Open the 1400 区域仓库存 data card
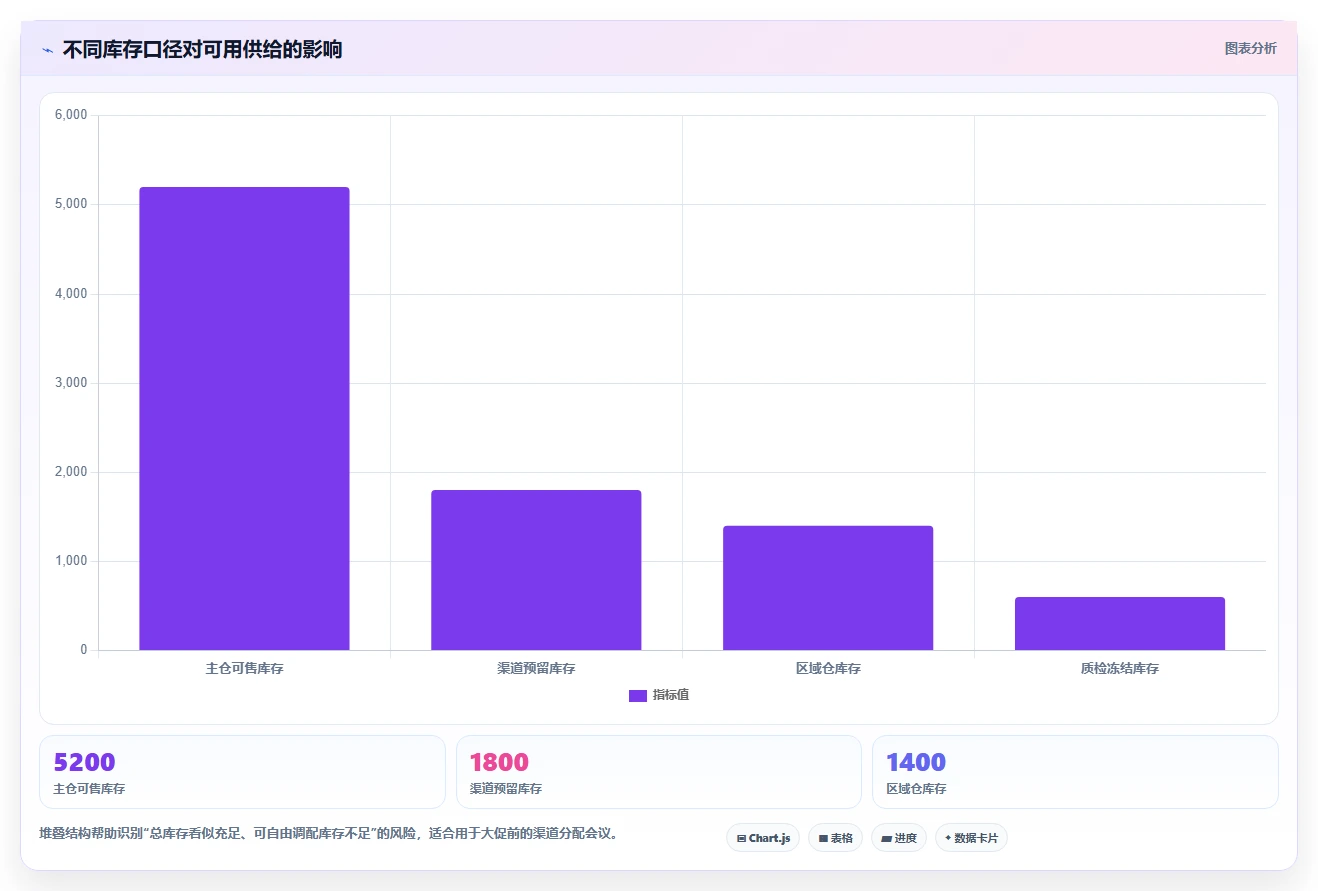This screenshot has height=891, width=1318. tap(1075, 772)
